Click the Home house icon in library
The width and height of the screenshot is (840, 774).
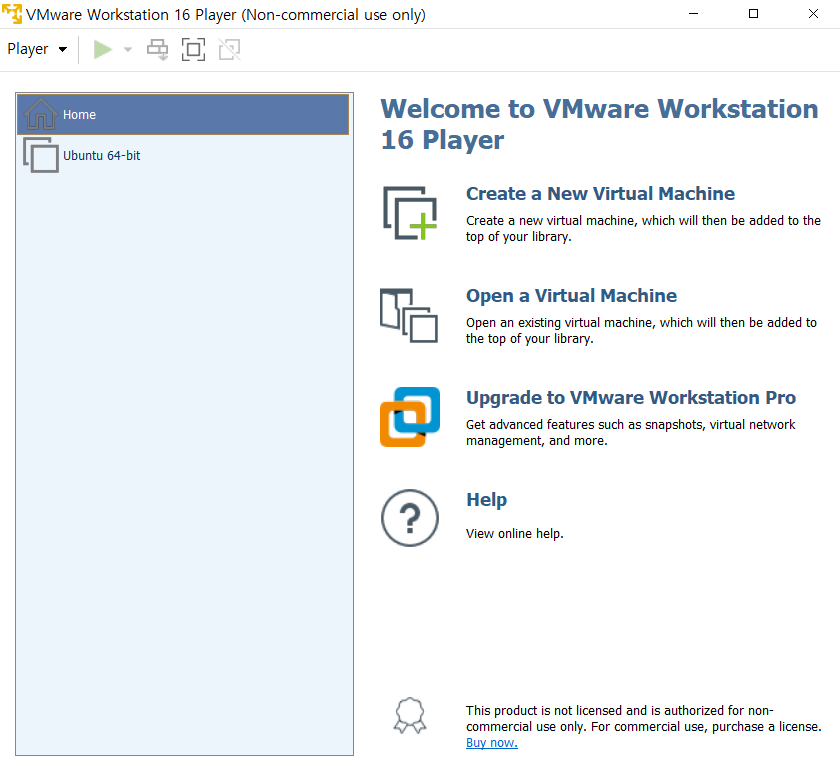[40, 114]
